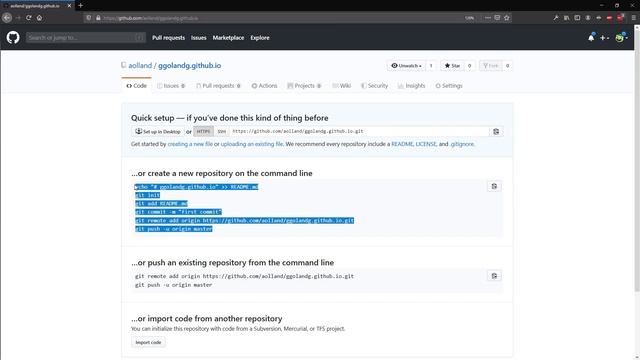
Task: Click the padlock site info icon
Action: 98,18
